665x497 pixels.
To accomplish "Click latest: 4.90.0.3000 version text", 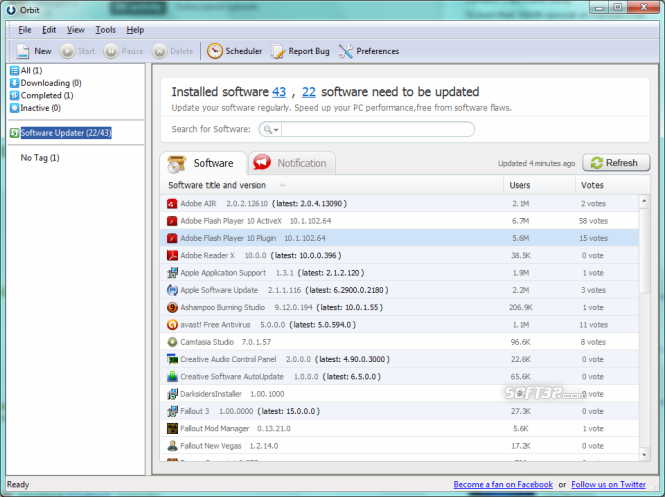I will coord(352,359).
